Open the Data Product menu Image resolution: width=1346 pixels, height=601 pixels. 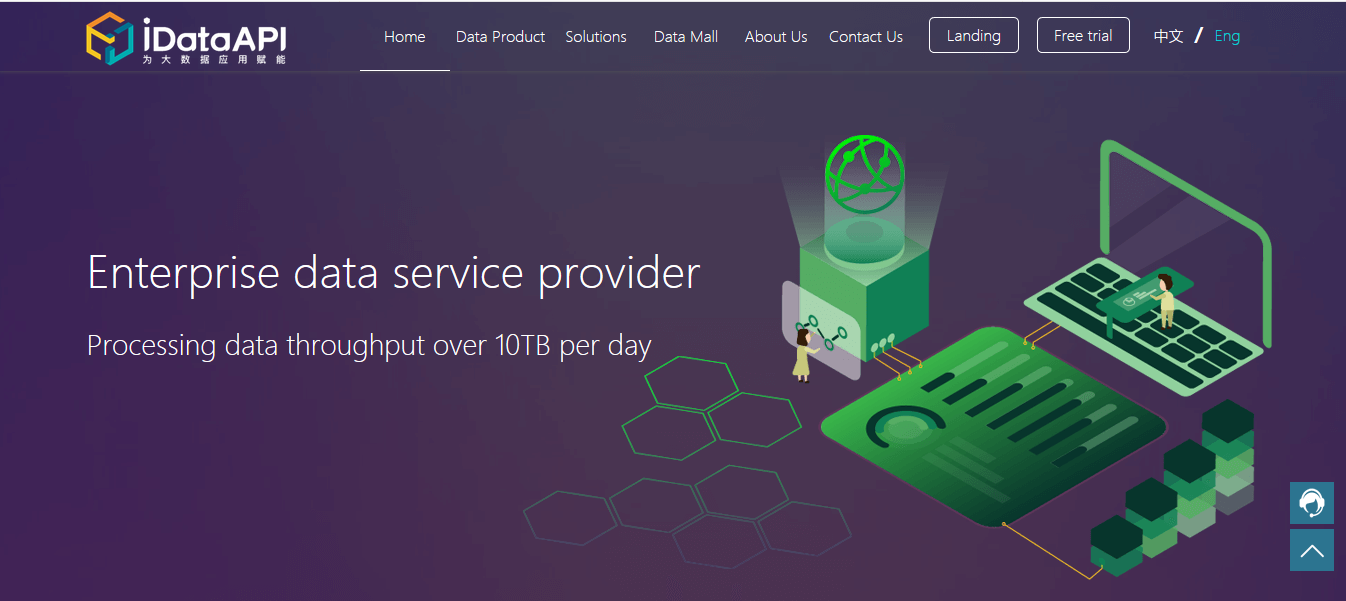[500, 37]
